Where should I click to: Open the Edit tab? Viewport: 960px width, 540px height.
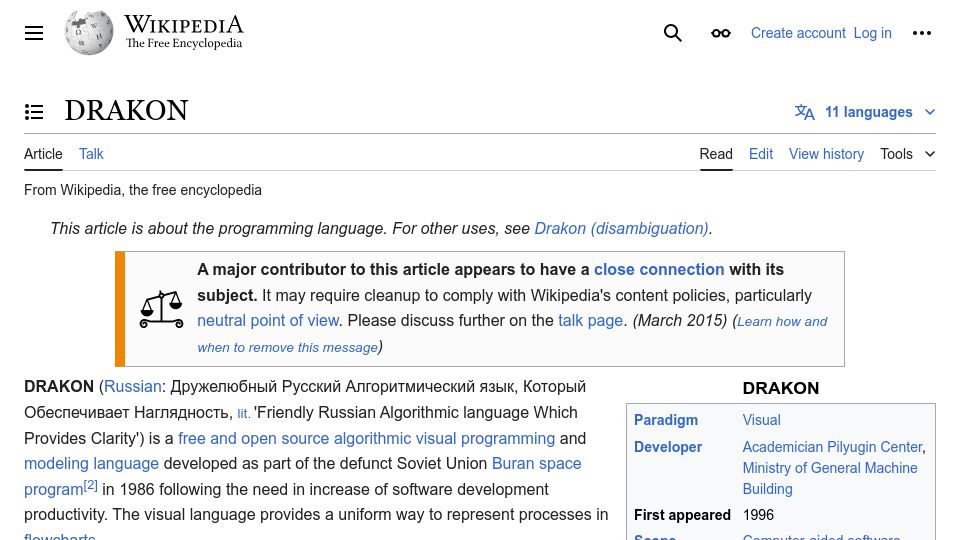point(760,154)
